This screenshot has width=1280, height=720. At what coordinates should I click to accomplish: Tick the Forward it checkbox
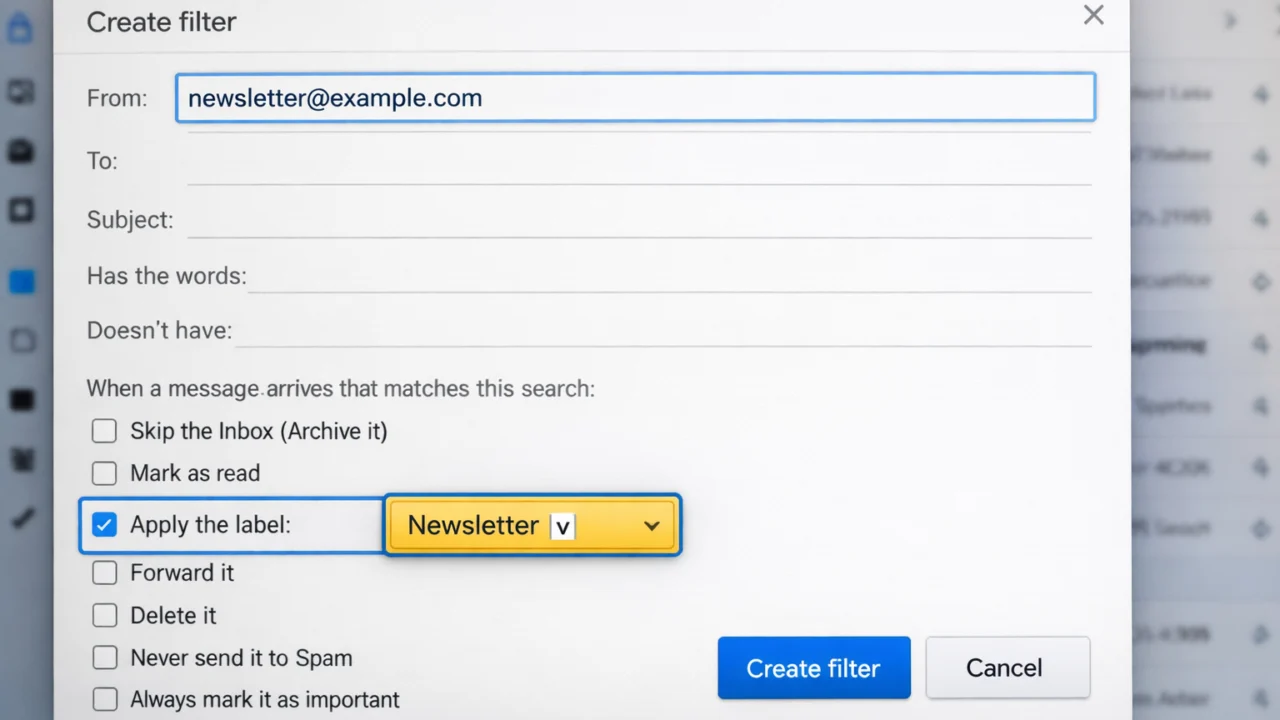pos(104,573)
